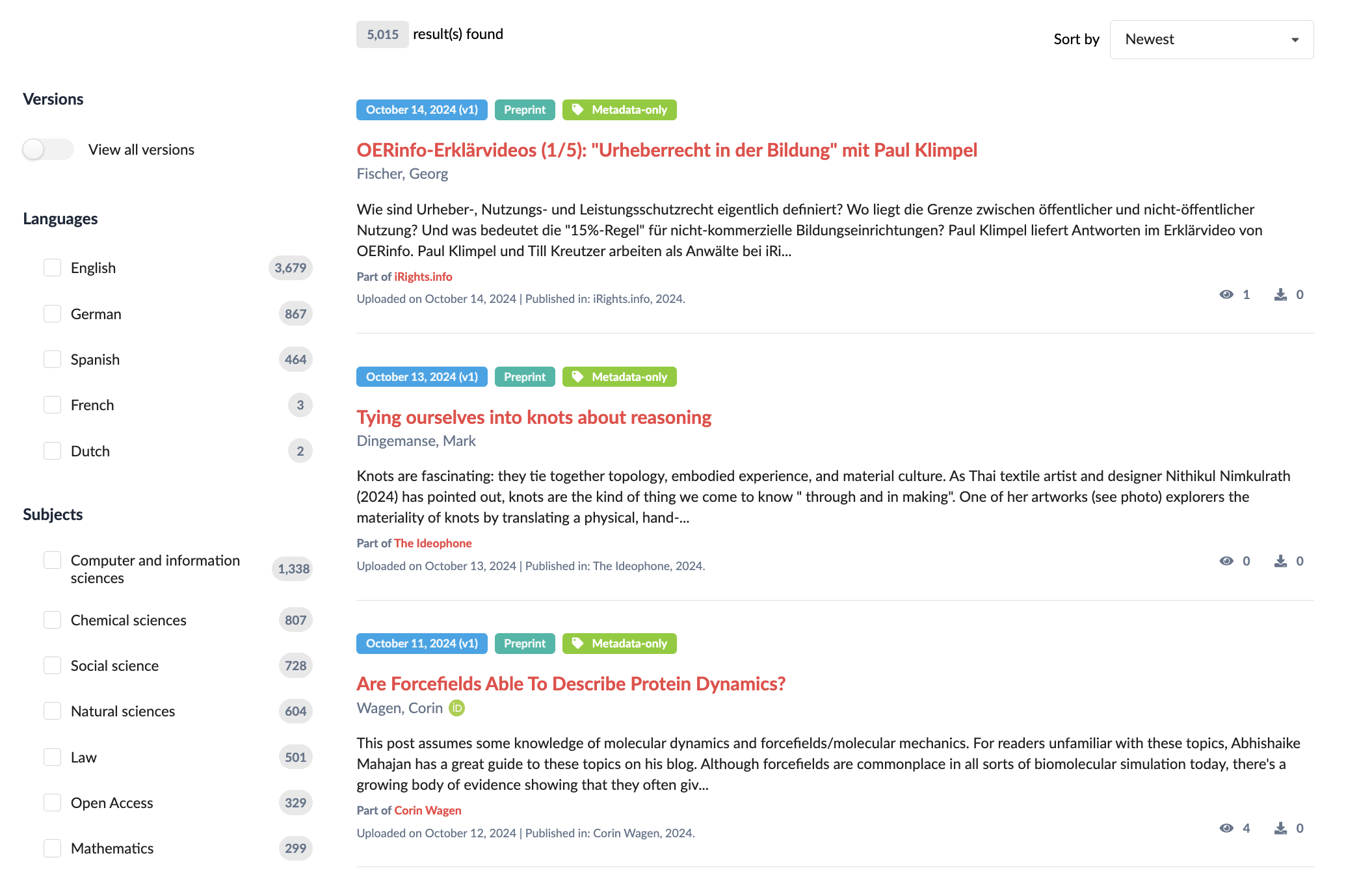Open the author Dingemanse, Mark link
The width and height of the screenshot is (1372, 875).
coord(416,441)
